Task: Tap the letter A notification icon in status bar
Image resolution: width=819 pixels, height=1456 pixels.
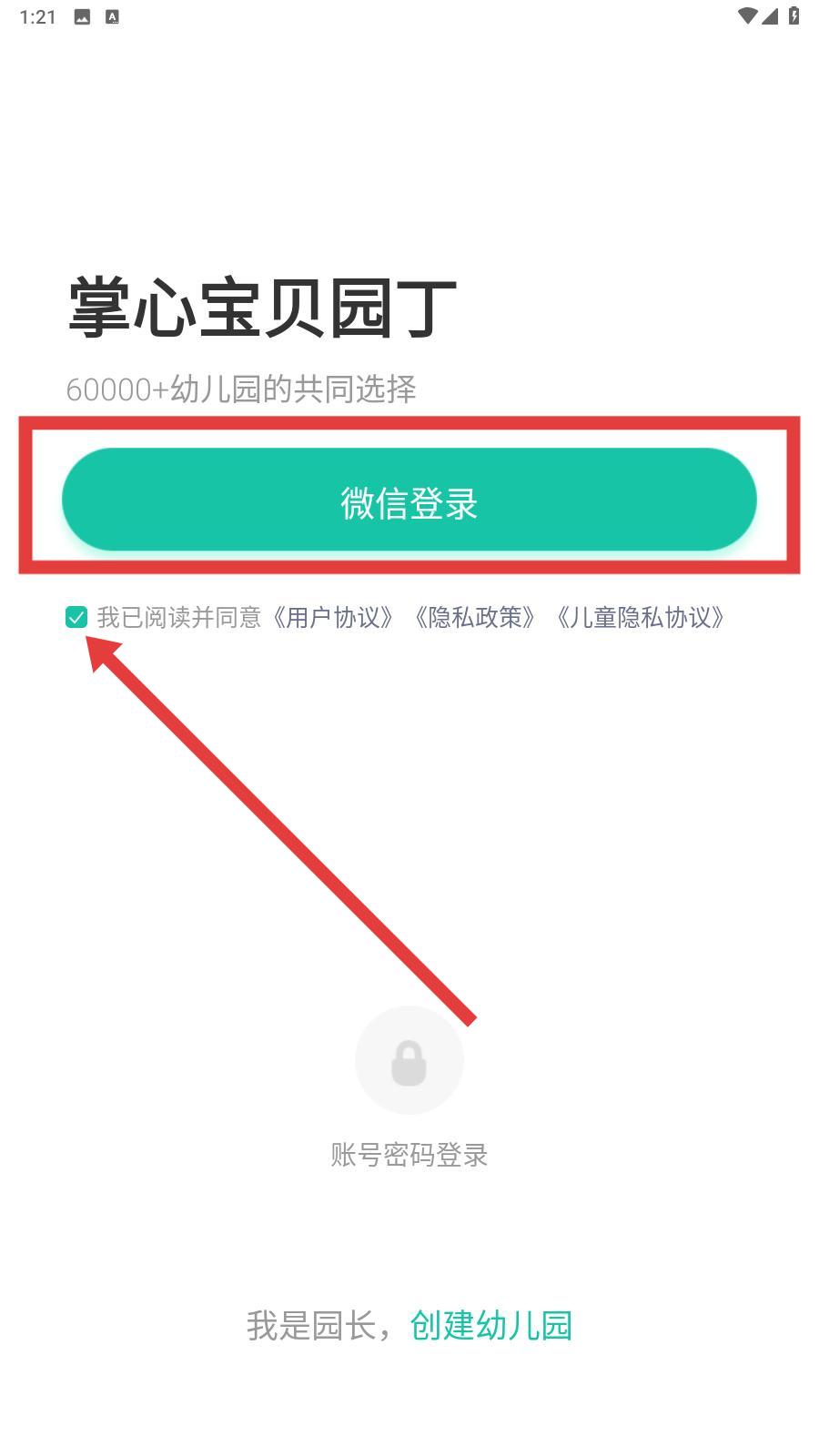Action: tap(112, 16)
